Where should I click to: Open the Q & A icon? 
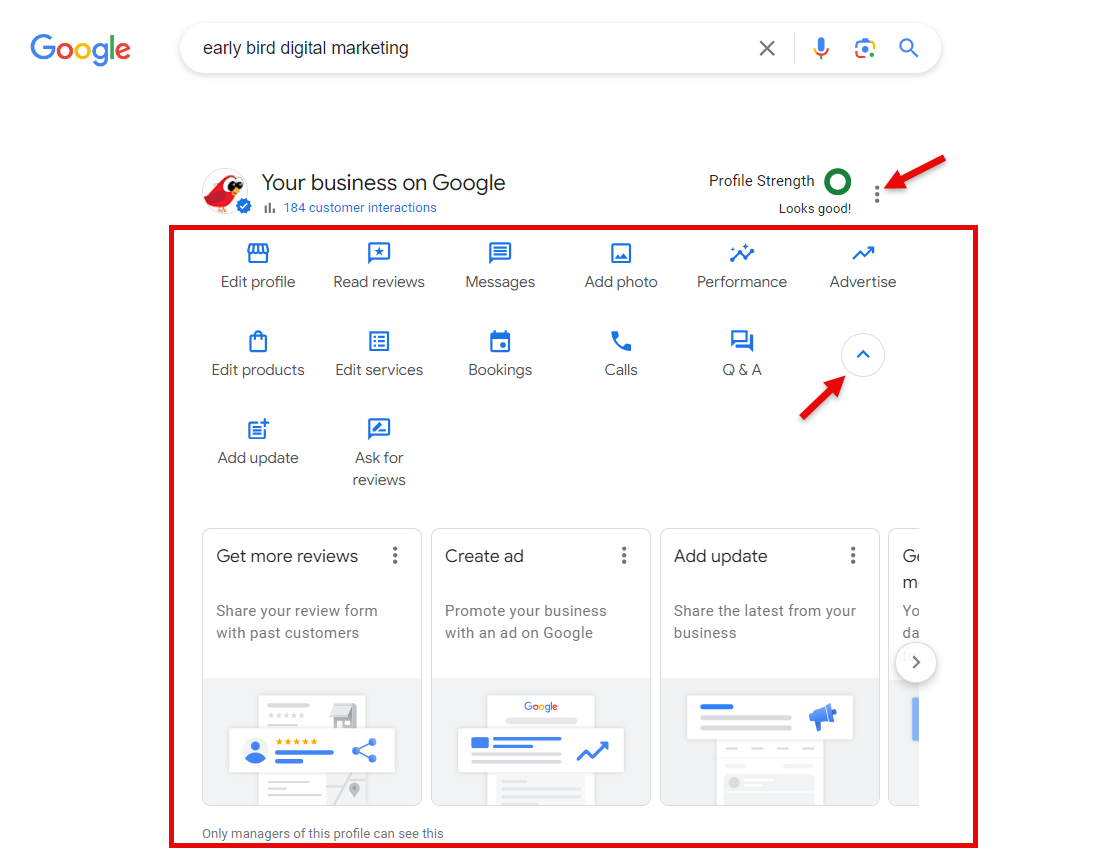tap(742, 342)
